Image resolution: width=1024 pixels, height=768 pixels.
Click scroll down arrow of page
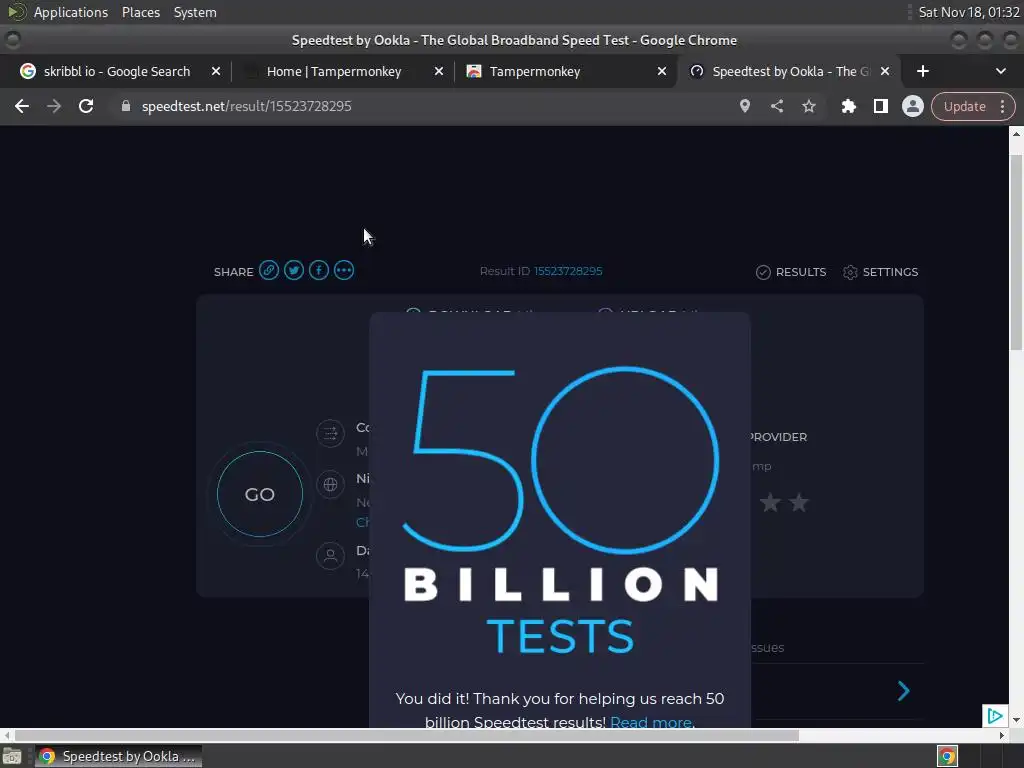pos(1016,720)
